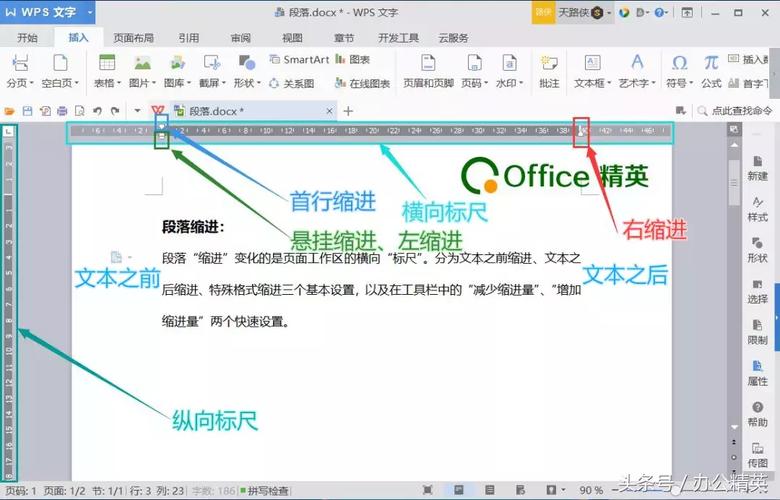Open the 页面布局 tab
The width and height of the screenshot is (780, 500).
[133, 38]
